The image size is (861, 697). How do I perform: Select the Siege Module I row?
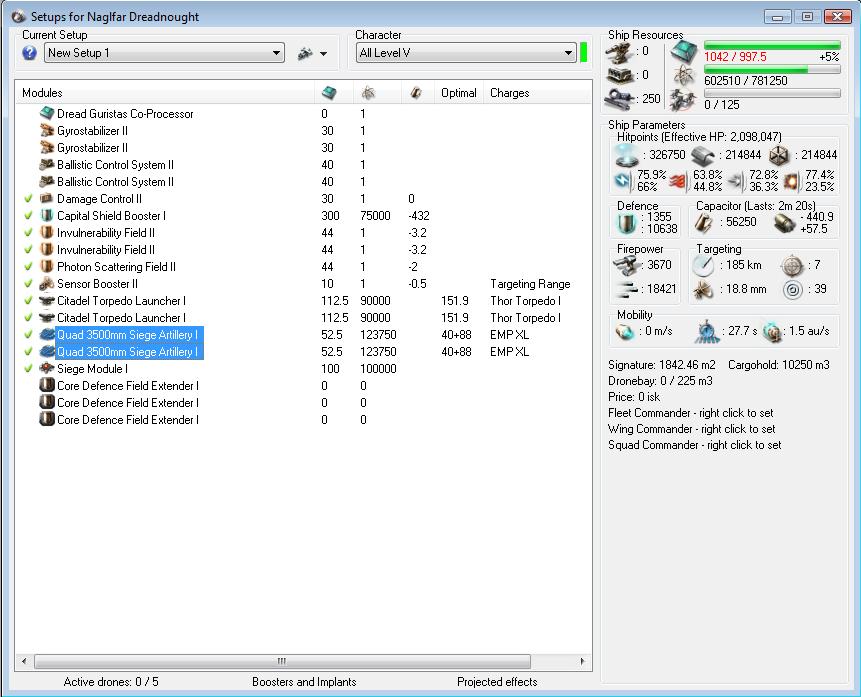coord(304,369)
